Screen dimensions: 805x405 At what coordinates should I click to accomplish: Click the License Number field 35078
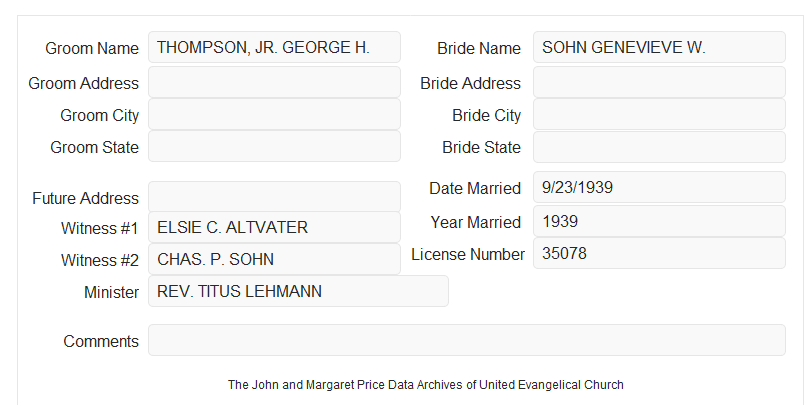coord(659,253)
